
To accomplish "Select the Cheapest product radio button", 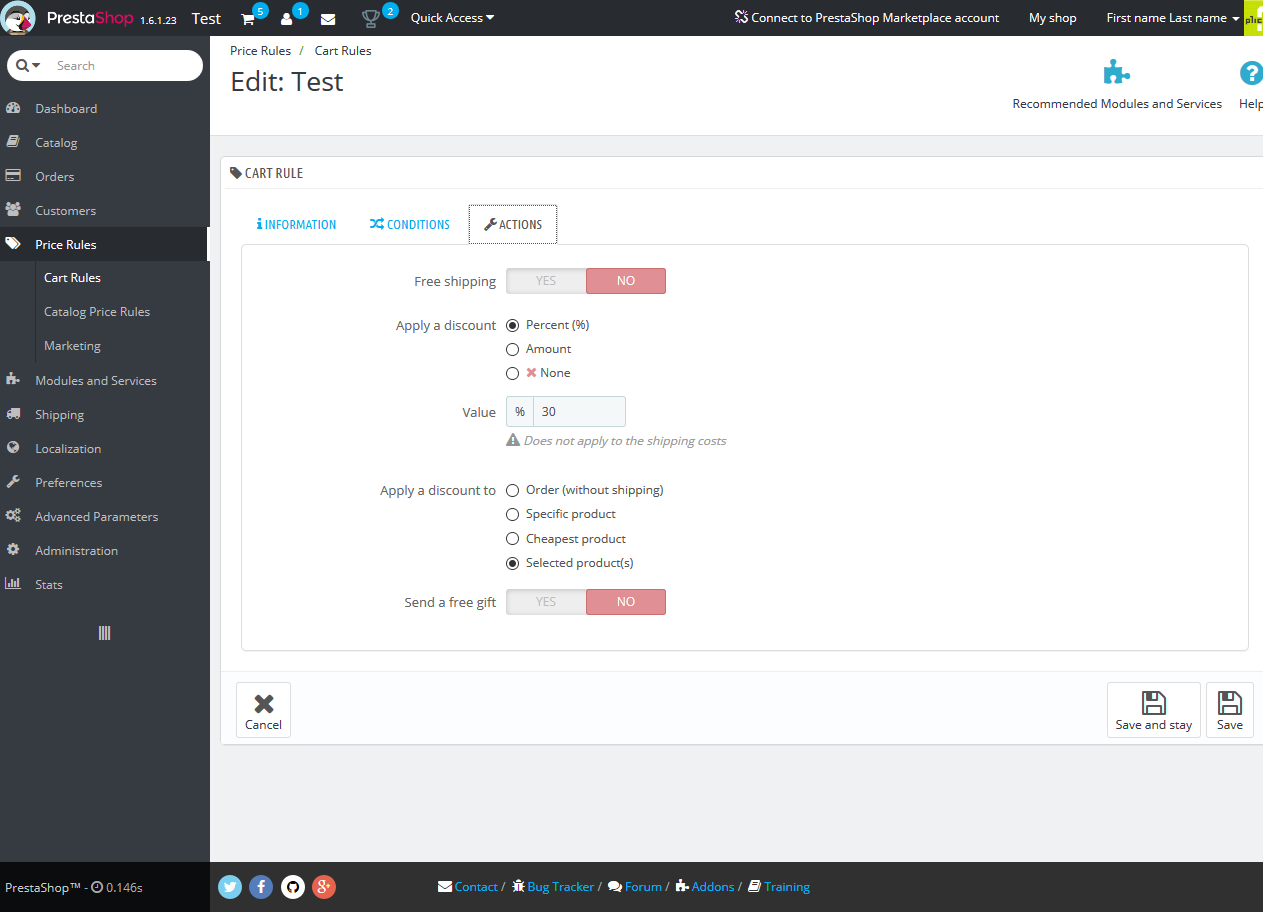I will tap(512, 538).
